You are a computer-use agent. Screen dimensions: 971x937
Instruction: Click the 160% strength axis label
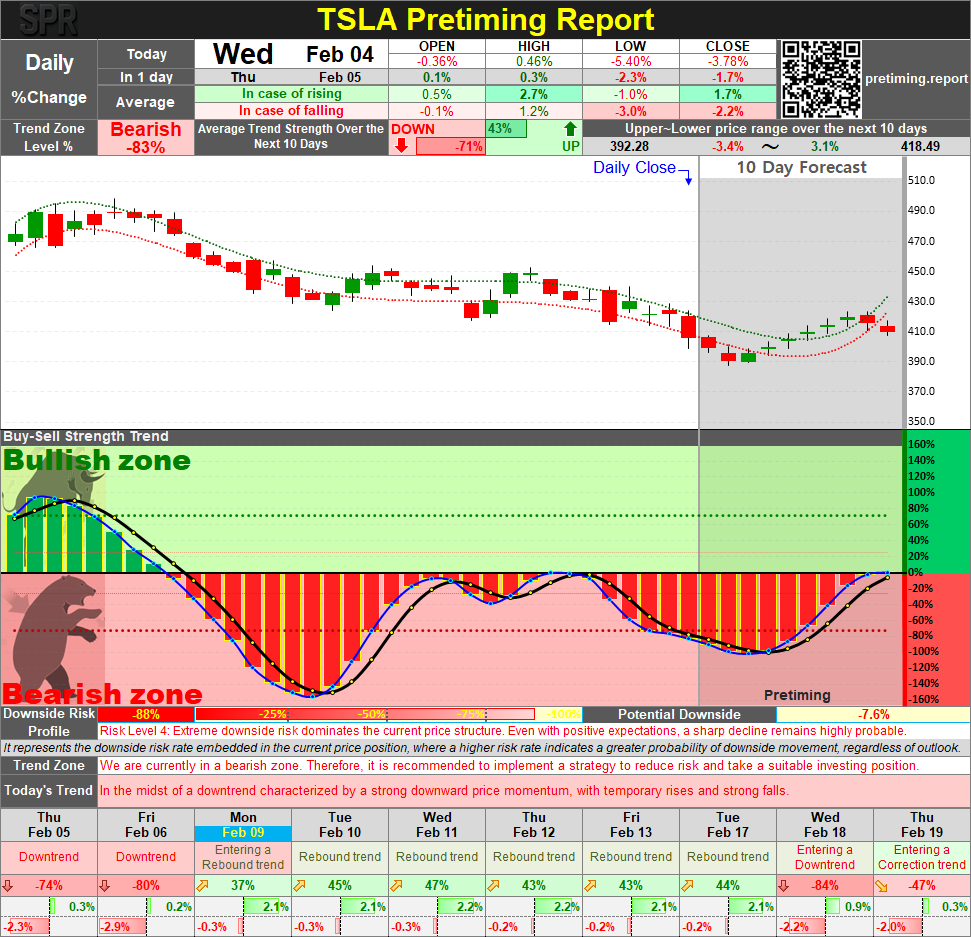pyautogui.click(x=921, y=445)
